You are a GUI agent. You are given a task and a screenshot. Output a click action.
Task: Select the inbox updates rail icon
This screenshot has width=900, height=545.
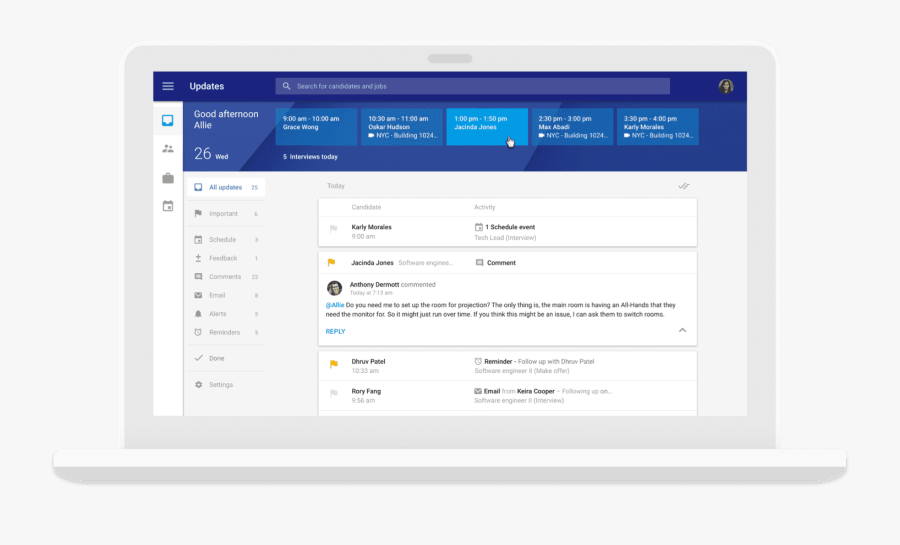click(168, 120)
